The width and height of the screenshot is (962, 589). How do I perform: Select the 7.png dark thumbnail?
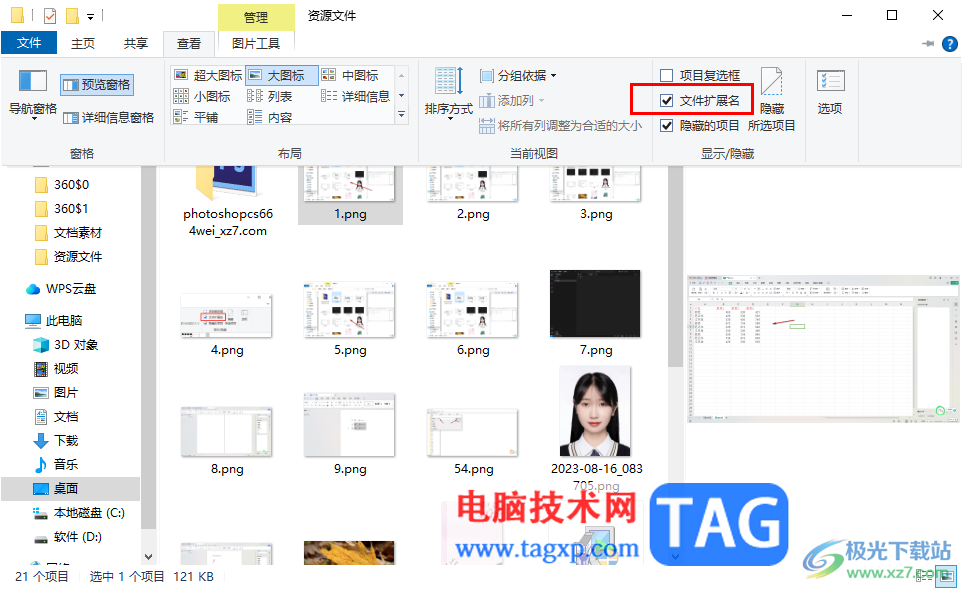tap(595, 304)
